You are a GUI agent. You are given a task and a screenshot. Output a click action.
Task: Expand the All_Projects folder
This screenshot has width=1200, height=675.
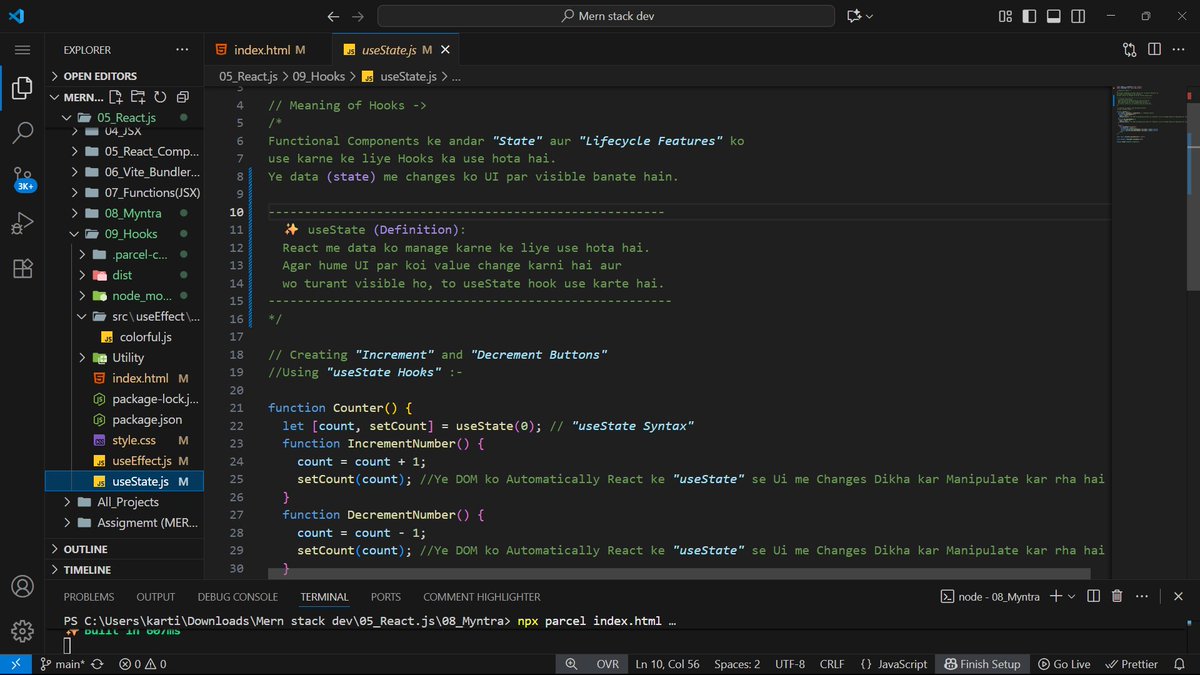tap(124, 502)
